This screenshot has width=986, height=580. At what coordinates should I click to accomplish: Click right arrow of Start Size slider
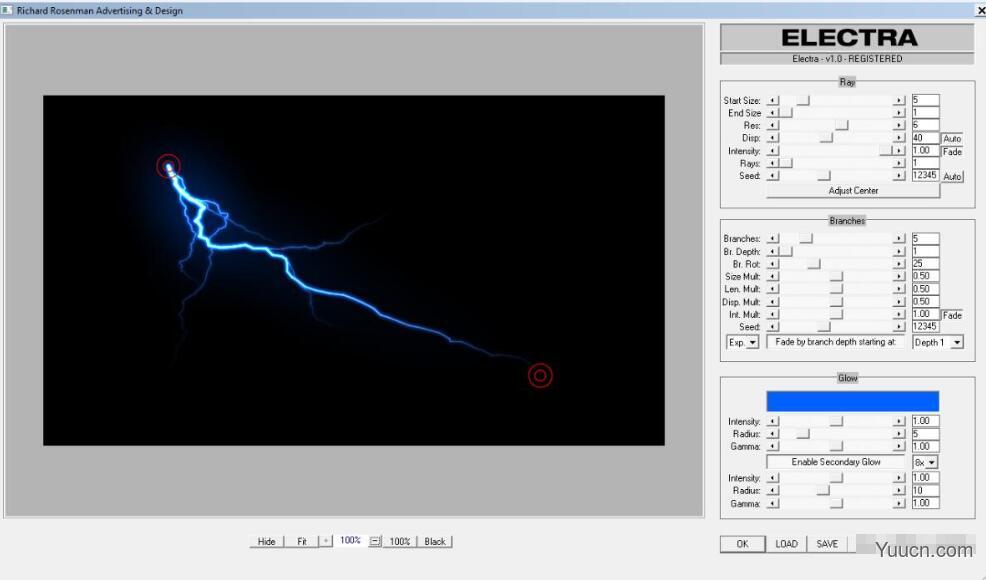[x=899, y=101]
